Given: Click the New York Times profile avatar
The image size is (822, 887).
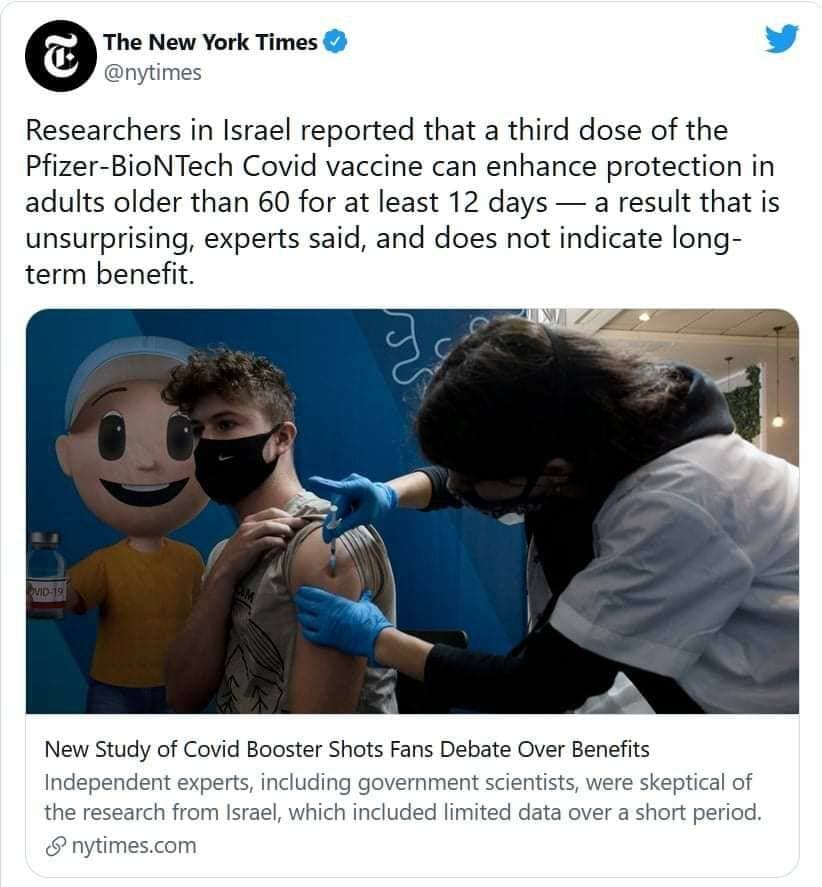Looking at the screenshot, I should coord(61,55).
